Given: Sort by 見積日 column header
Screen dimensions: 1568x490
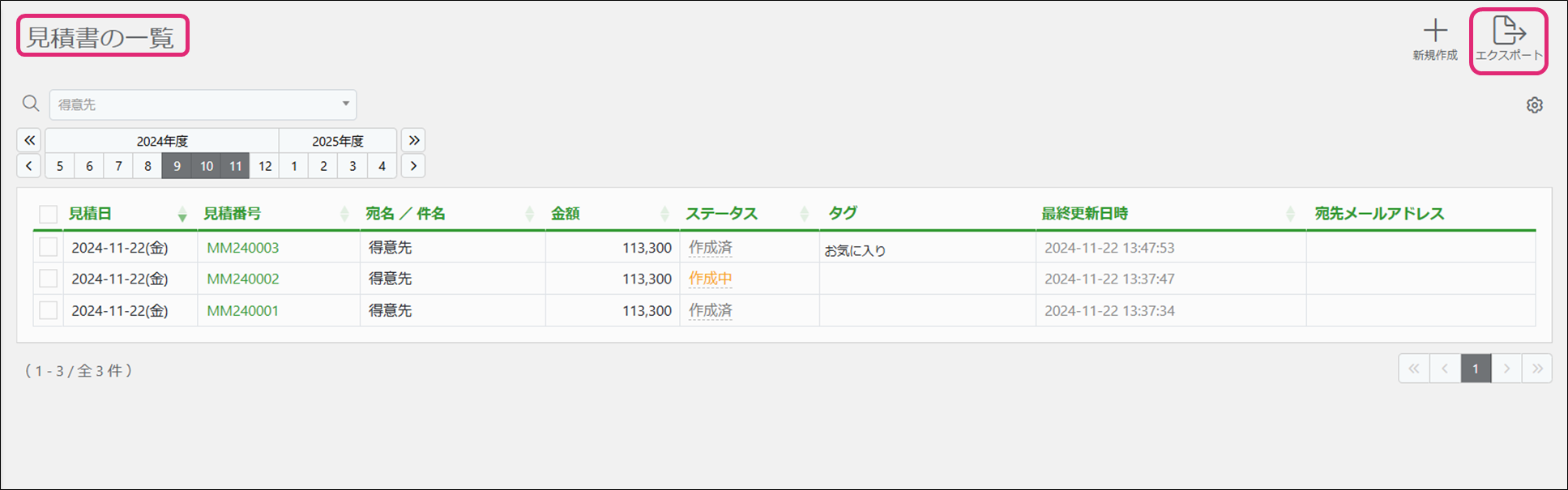Looking at the screenshot, I should click(x=90, y=214).
